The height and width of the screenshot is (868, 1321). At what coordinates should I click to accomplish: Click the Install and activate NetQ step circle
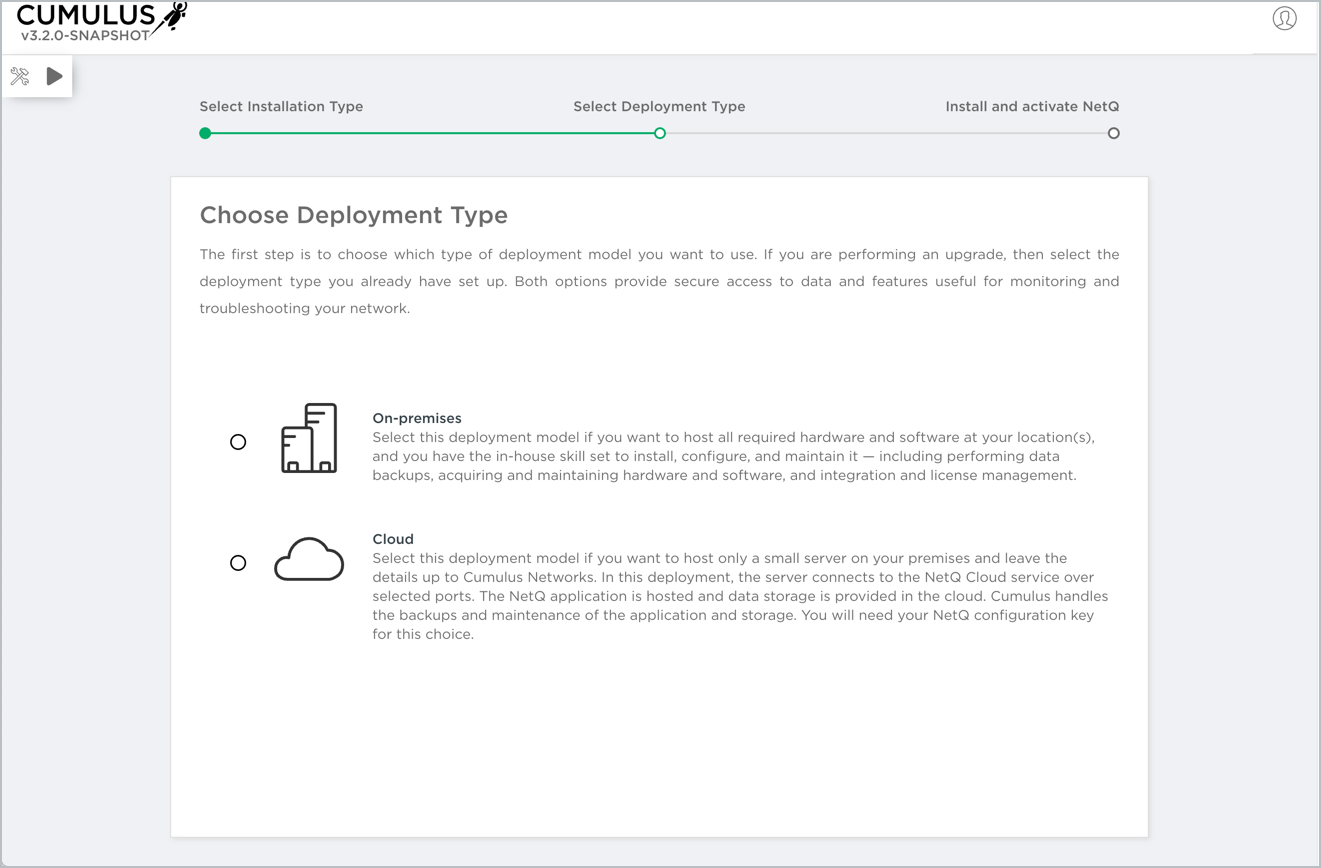pos(1113,133)
